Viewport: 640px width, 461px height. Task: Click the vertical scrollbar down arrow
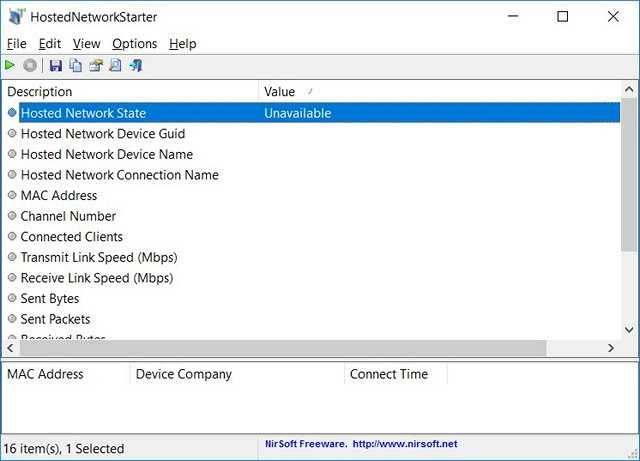pos(629,329)
